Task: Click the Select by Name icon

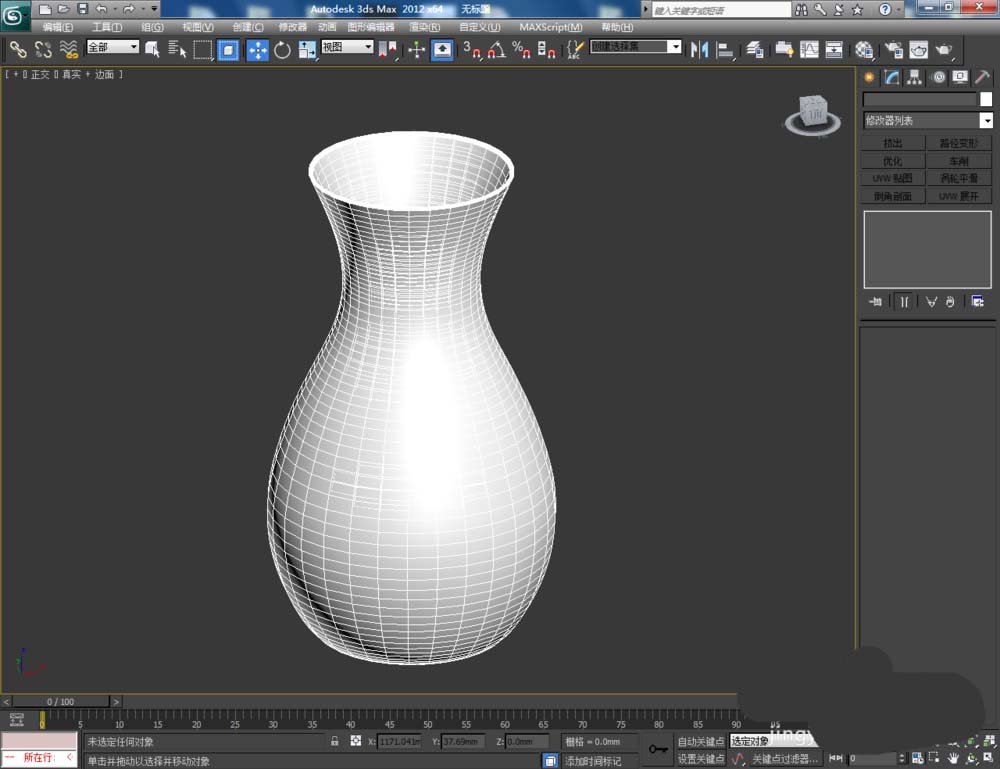Action: click(x=178, y=49)
